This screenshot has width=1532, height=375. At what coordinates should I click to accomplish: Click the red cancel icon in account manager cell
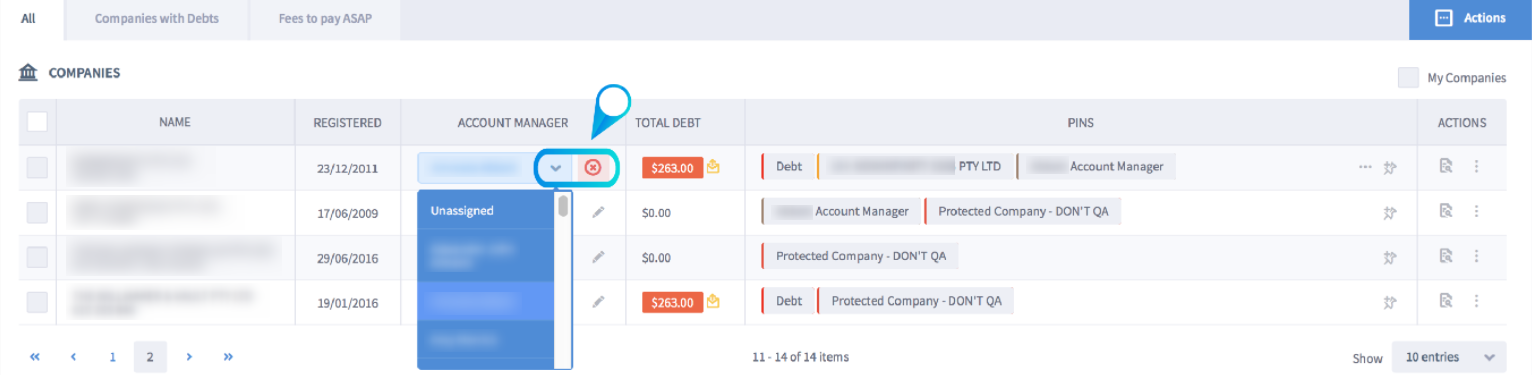click(592, 167)
